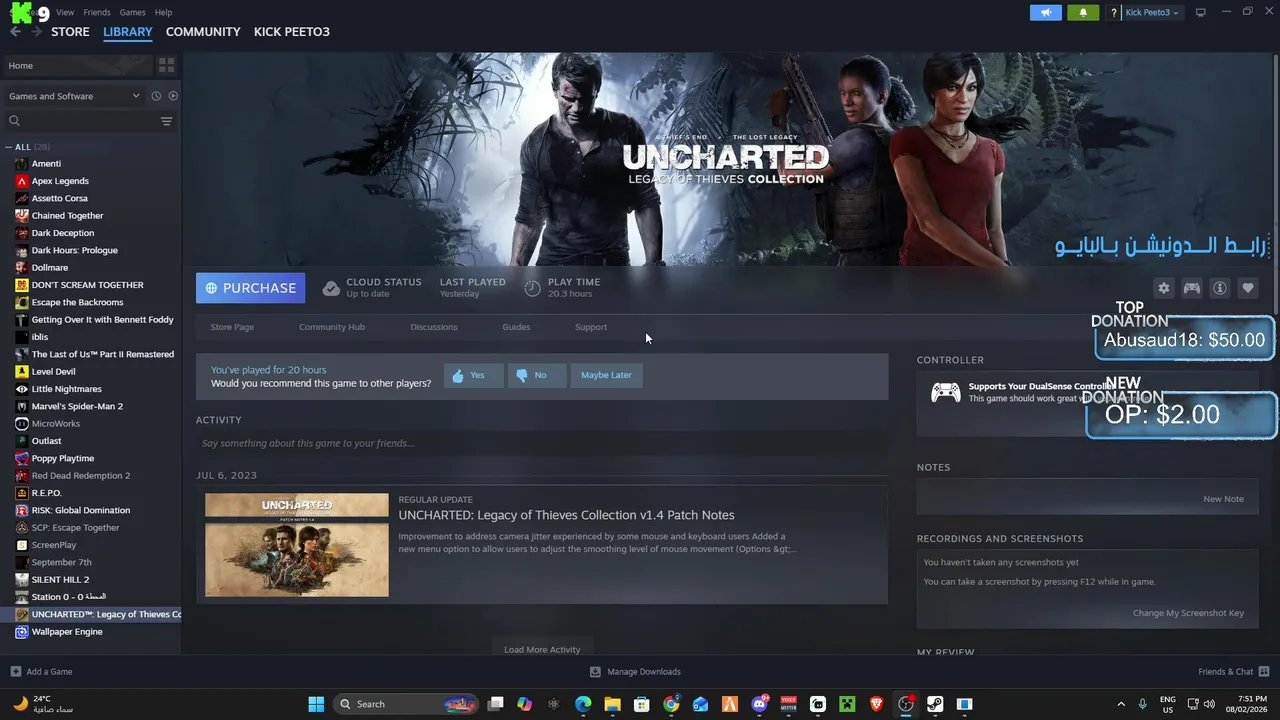Select Wallpaper Engine in the game list

click(67, 631)
